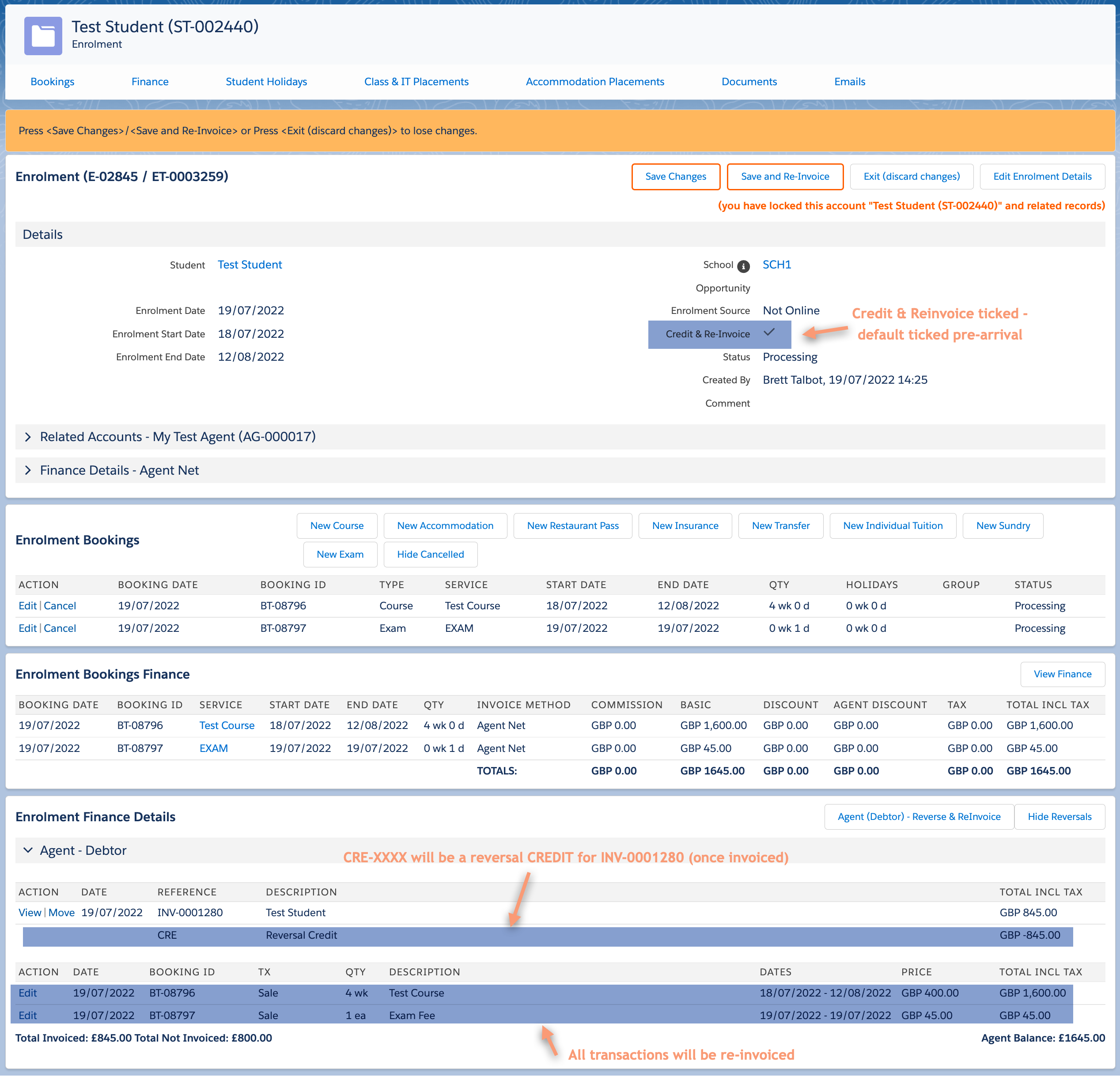Click Agent (Debtor) - Reverse & ReInvoice
Viewport: 1120px width, 1080px height.
coord(918,816)
